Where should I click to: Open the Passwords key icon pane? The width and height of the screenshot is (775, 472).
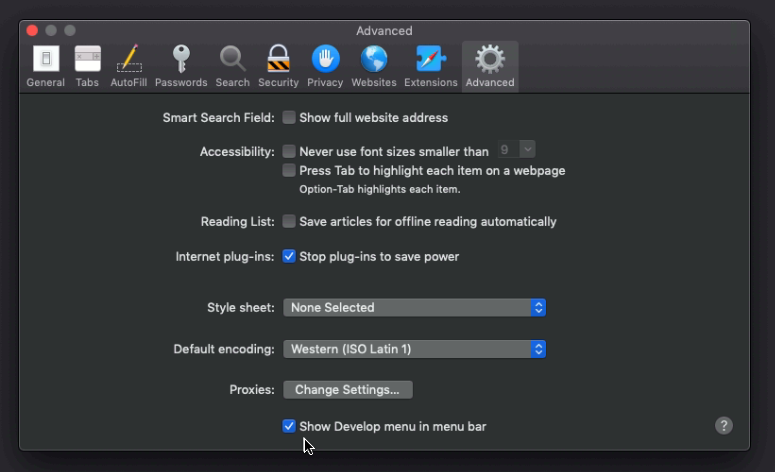[x=181, y=66]
